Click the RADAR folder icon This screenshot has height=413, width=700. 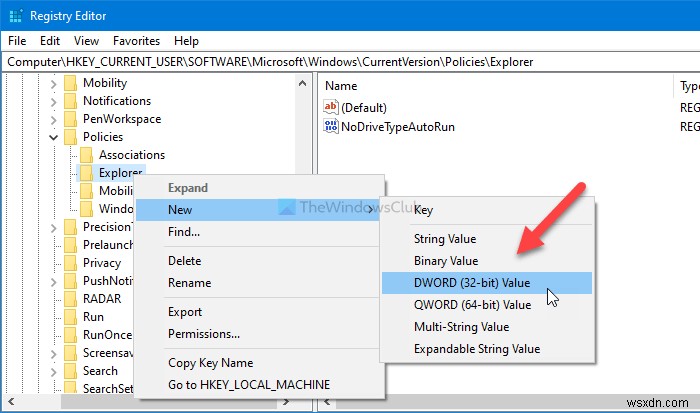coord(71,299)
